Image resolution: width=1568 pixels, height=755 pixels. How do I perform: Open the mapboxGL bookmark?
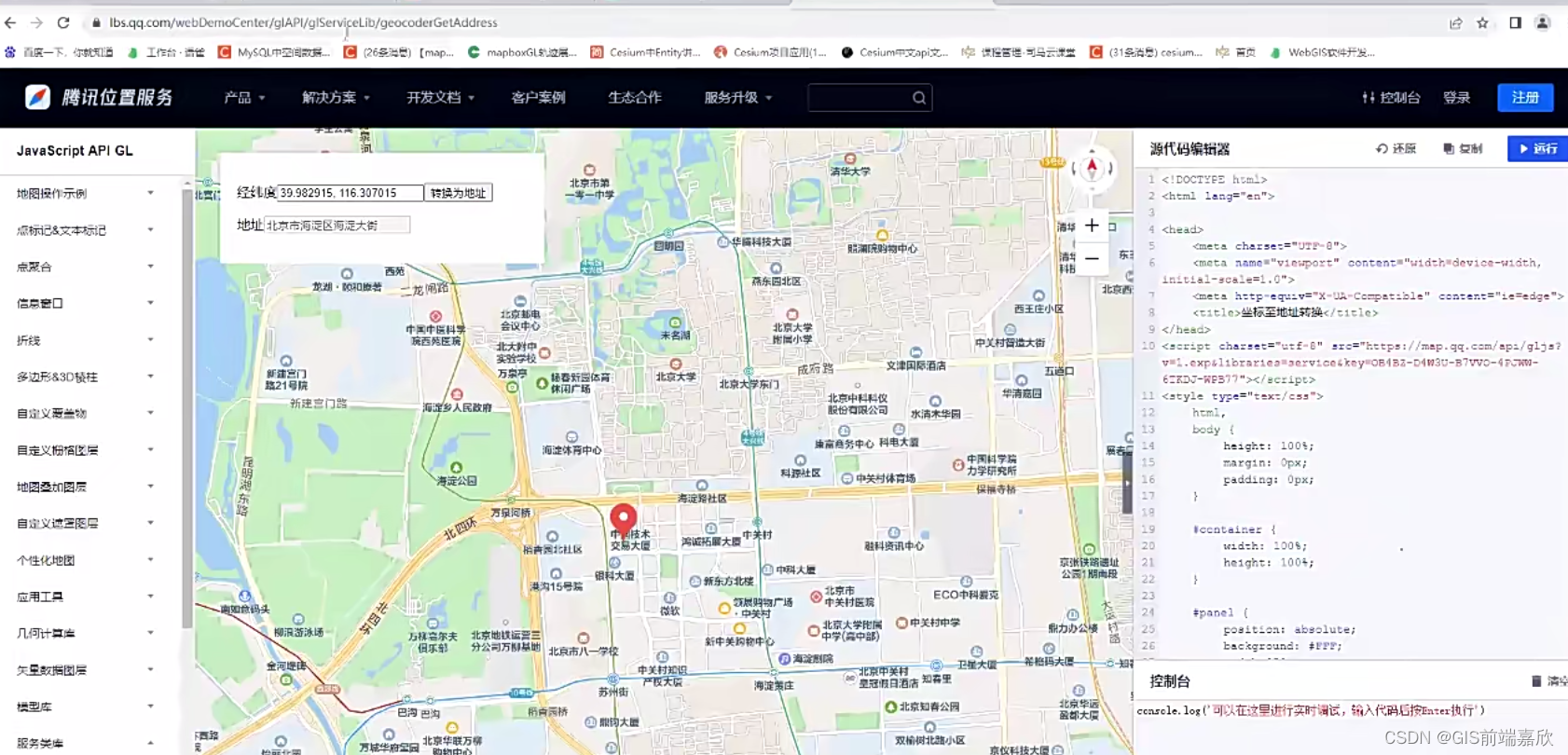(522, 52)
